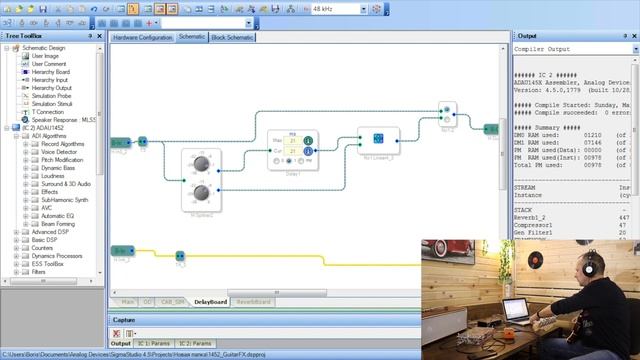The height and width of the screenshot is (360, 640).
Task: Click the schematic horizontal scrollbar thumb
Action: click(277, 293)
